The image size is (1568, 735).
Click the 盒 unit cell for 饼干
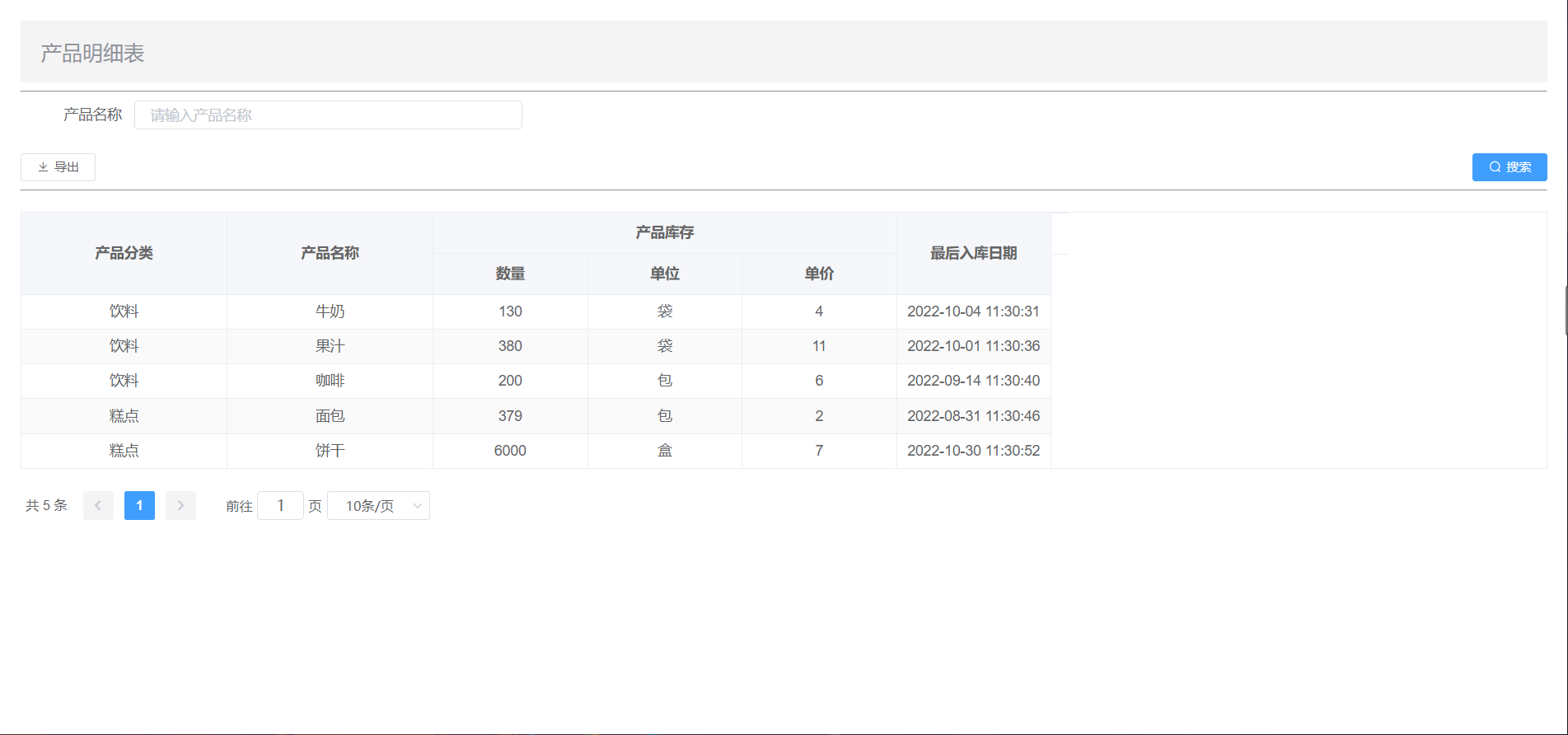tap(665, 451)
